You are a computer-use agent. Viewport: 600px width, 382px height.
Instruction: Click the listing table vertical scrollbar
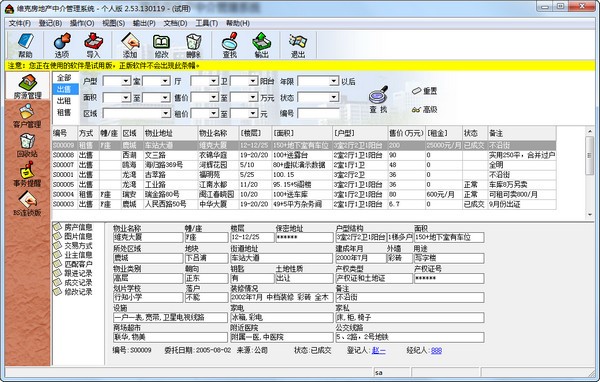click(x=590, y=173)
